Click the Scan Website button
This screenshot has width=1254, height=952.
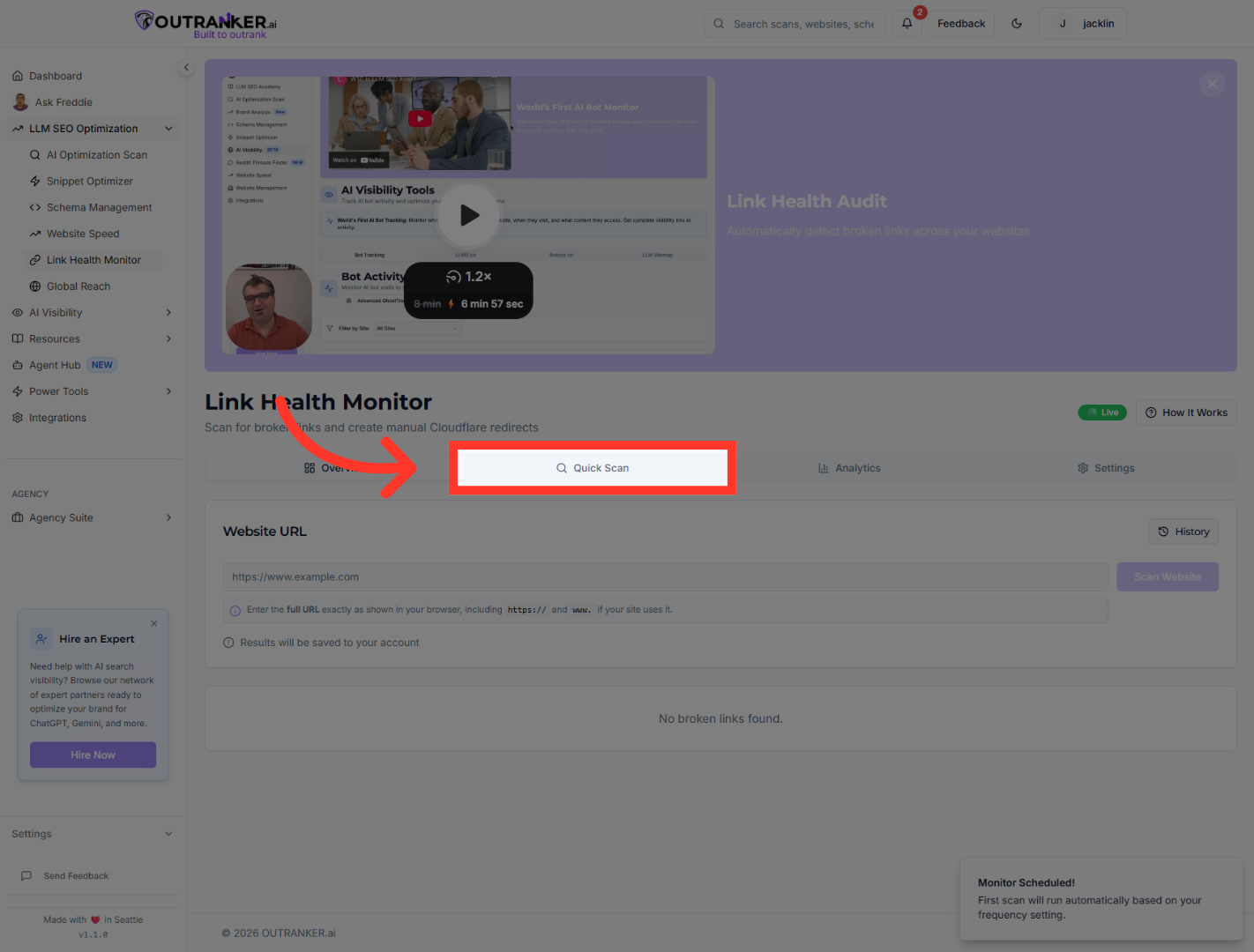[1168, 577]
